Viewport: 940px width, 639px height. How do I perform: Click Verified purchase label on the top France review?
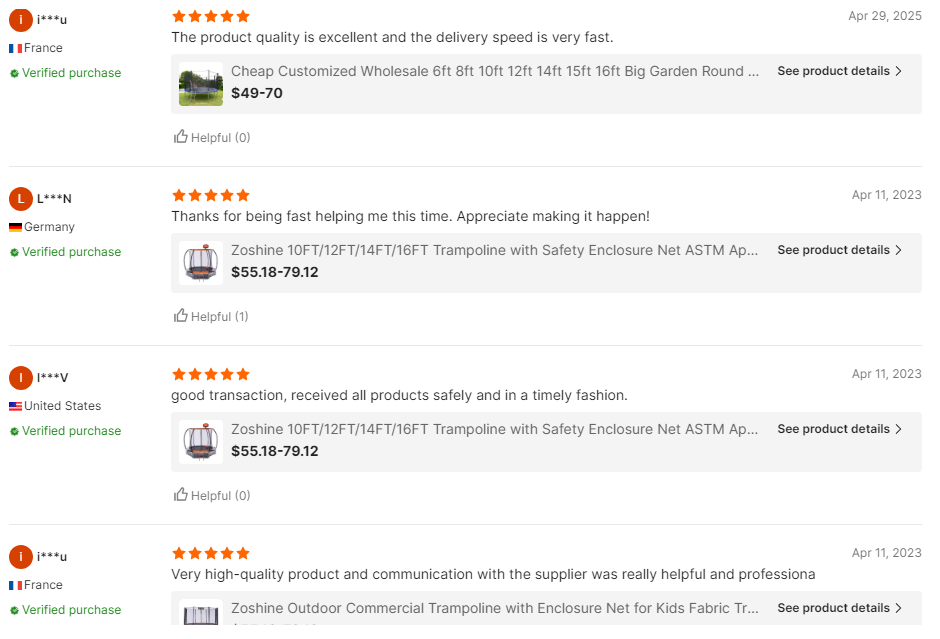tap(65, 72)
